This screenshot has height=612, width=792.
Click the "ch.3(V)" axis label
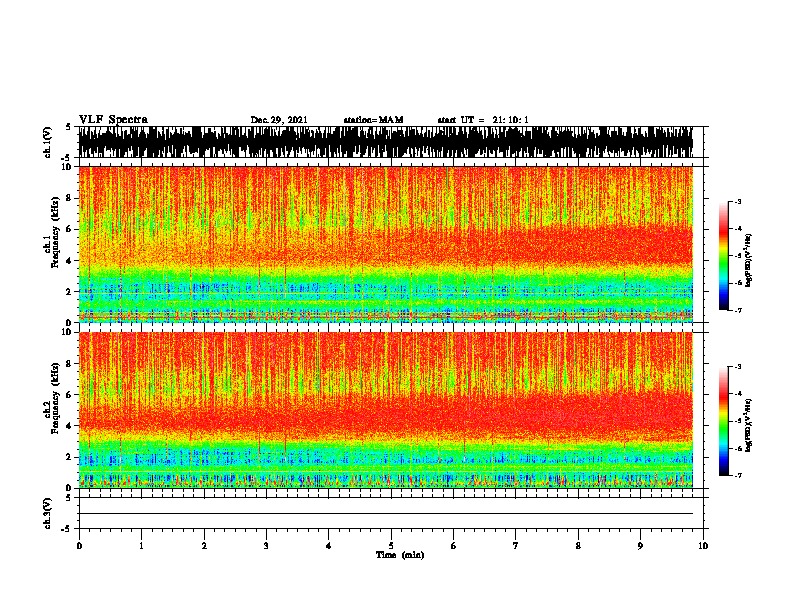pyautogui.click(x=47, y=513)
